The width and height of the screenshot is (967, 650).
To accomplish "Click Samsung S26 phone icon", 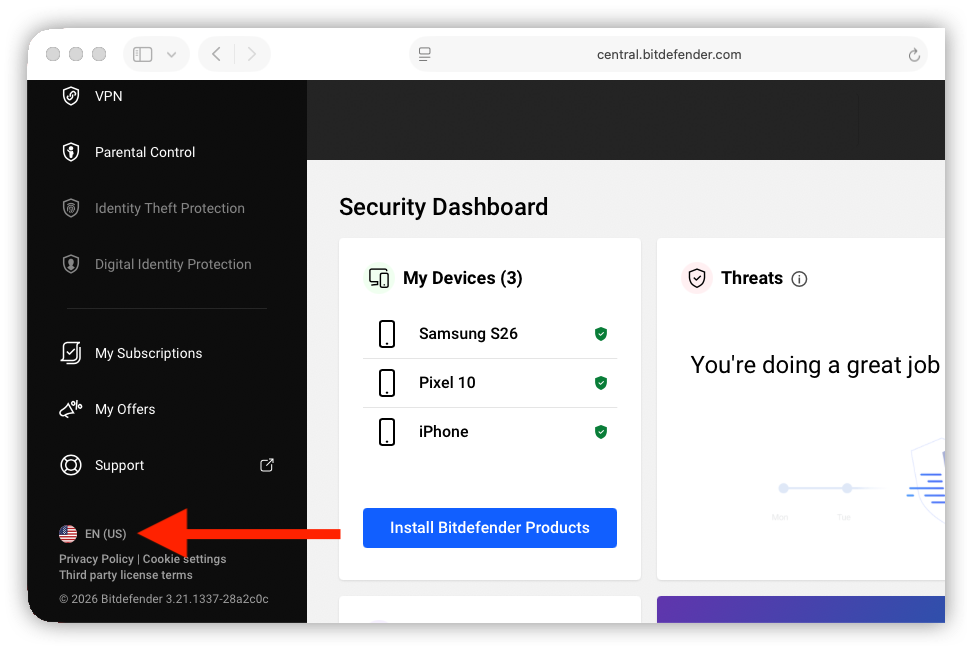I will (387, 334).
